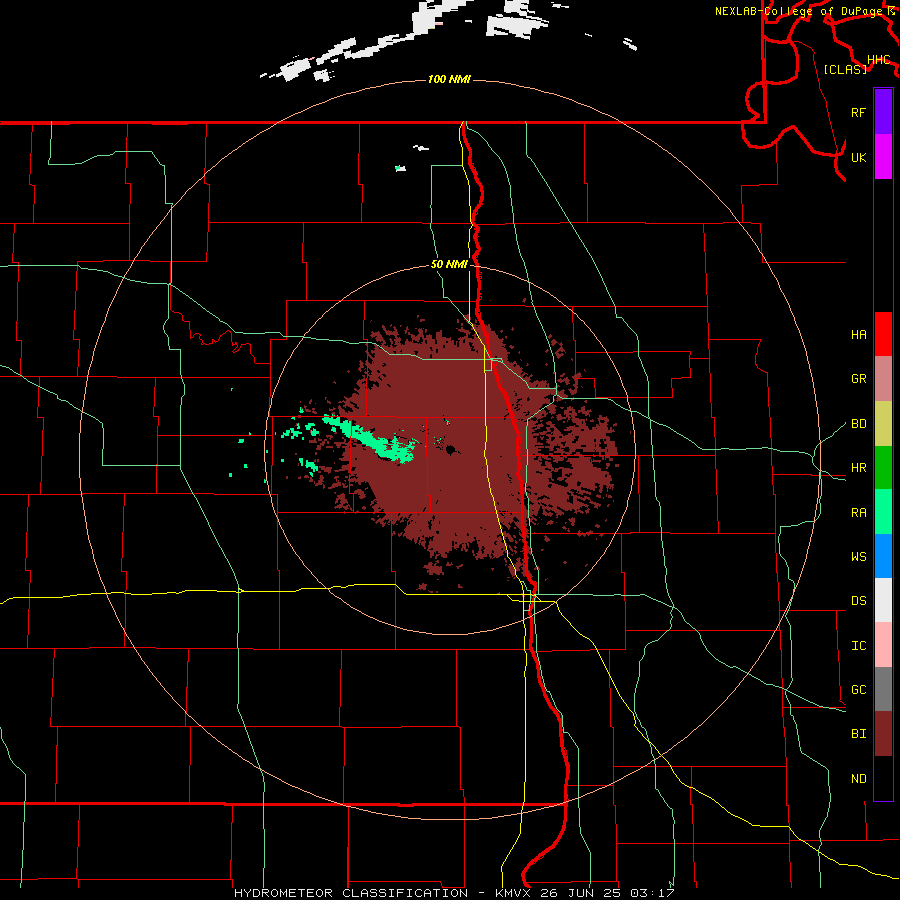Click the WS legend label
Viewport: 900px width, 900px height.
[858, 557]
